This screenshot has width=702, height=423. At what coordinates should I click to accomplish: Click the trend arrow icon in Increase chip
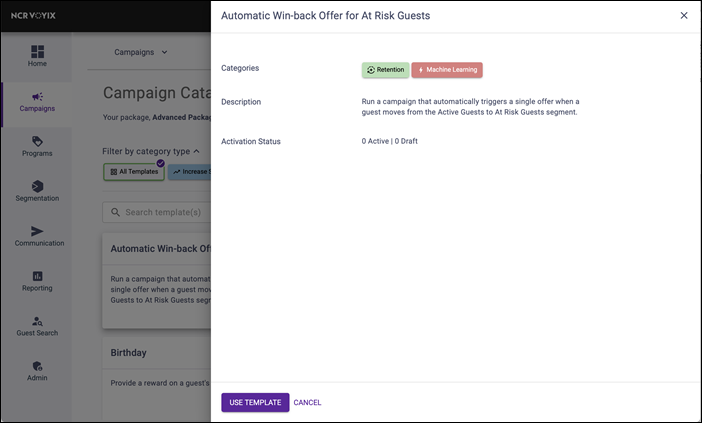click(x=176, y=172)
